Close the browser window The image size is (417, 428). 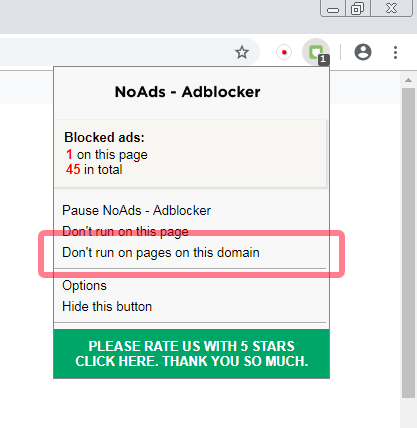click(391, 8)
